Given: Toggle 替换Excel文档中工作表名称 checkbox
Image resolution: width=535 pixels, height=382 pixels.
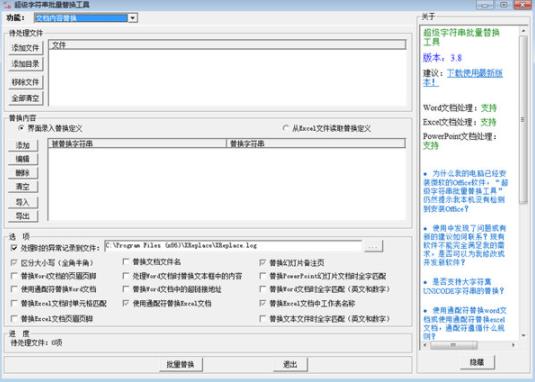Looking at the screenshot, I should (262, 303).
